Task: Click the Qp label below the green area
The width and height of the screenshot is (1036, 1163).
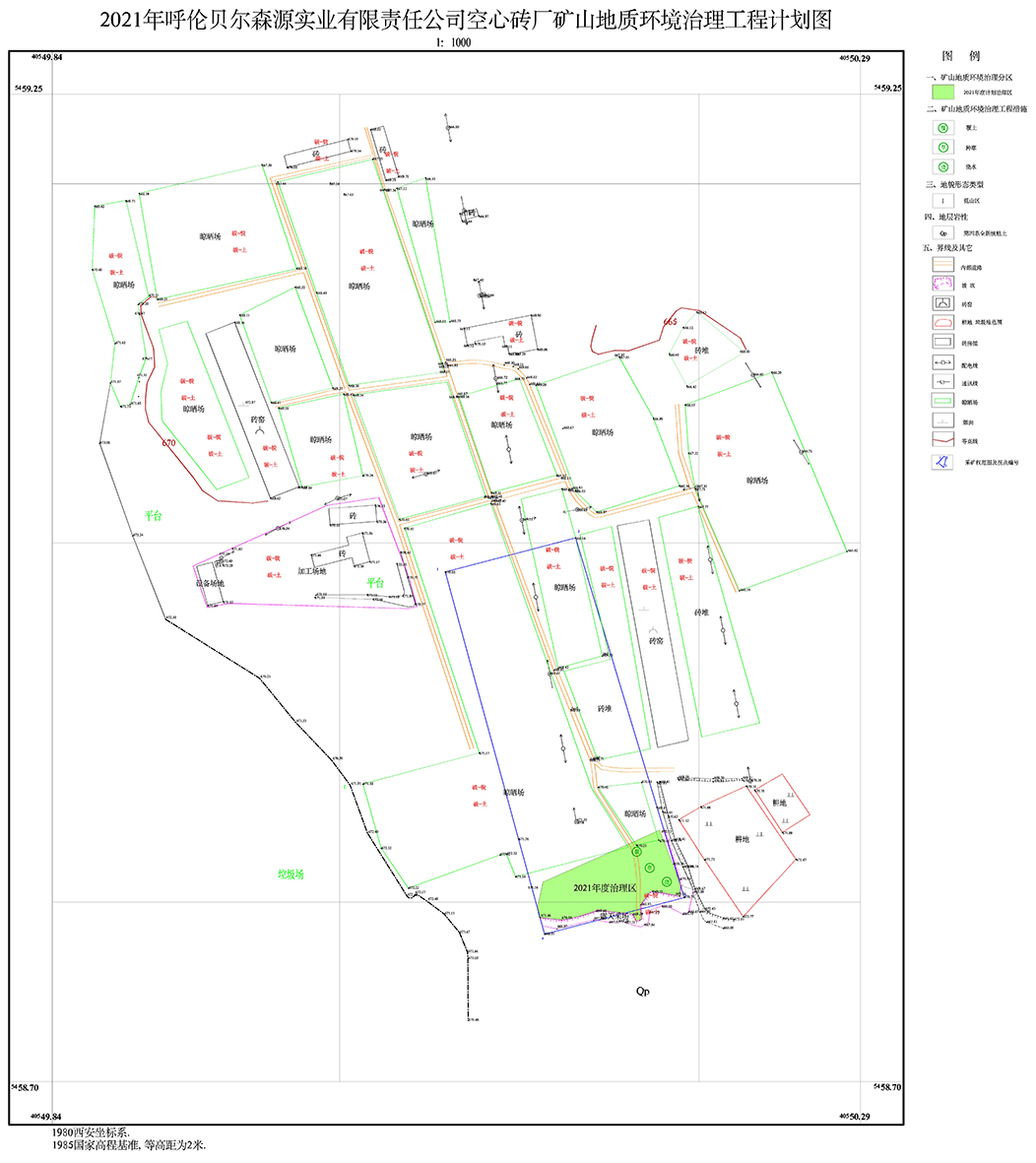Action: pyautogui.click(x=642, y=992)
